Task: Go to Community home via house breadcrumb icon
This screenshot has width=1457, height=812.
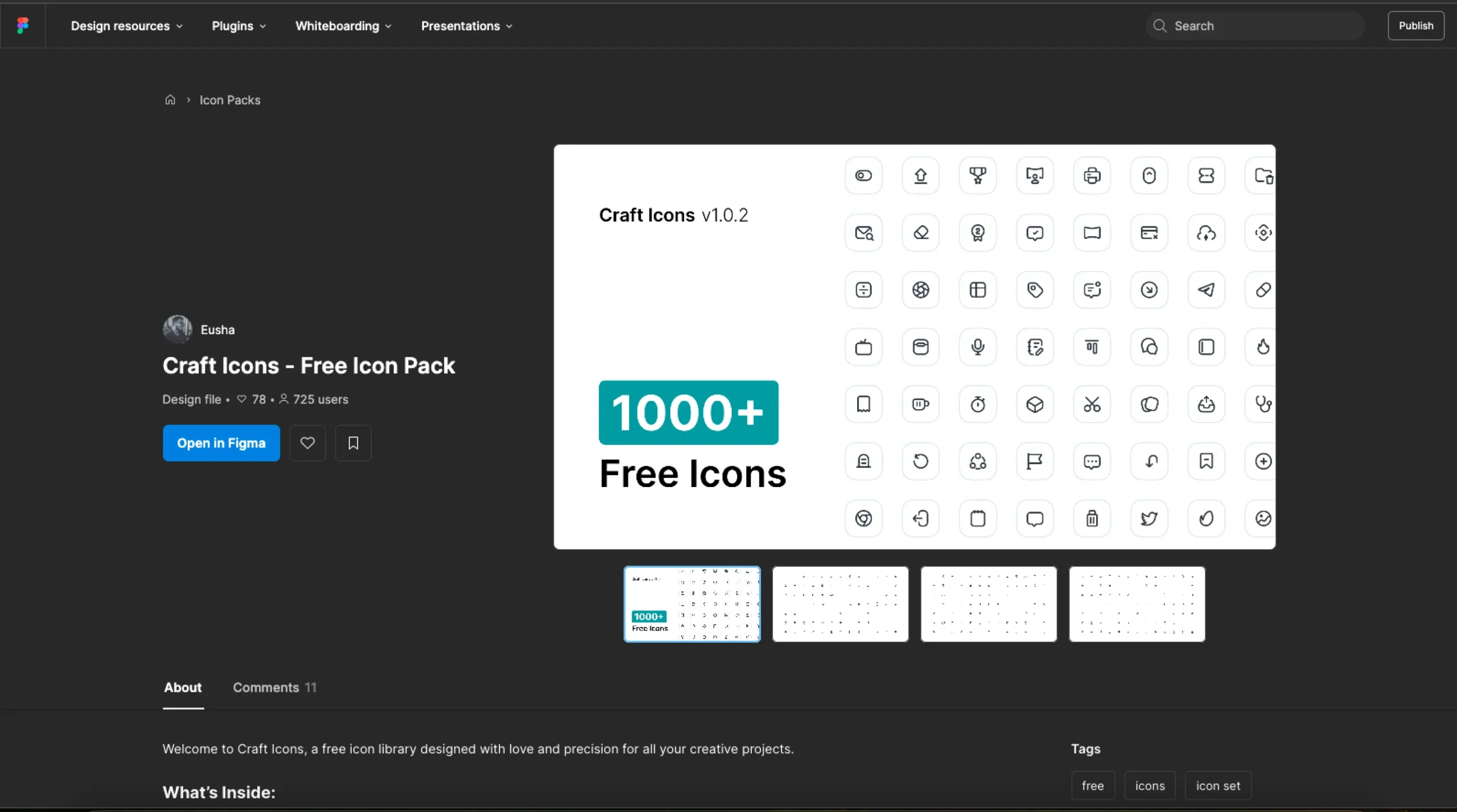Action: click(170, 100)
